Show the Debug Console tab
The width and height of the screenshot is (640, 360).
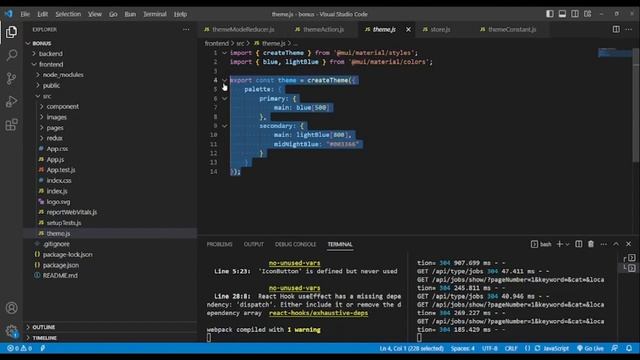click(x=295, y=244)
